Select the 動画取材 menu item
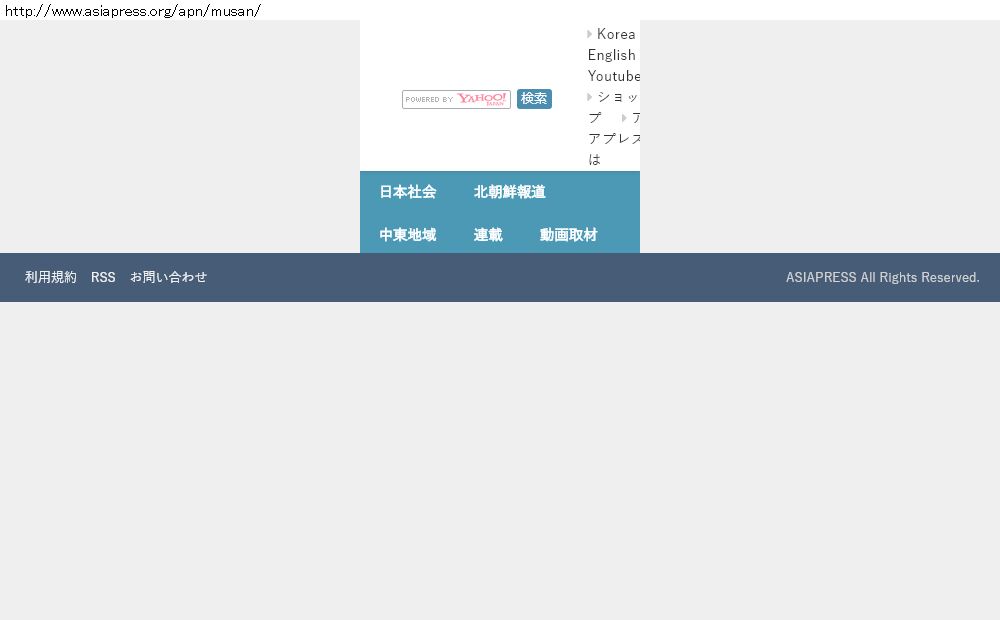Viewport: 1000px width, 620px height. pyautogui.click(x=568, y=235)
